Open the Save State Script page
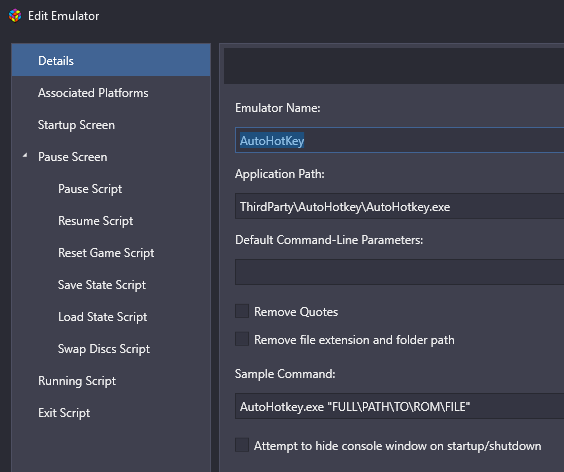Viewport: 564px width, 472px height. [111, 285]
